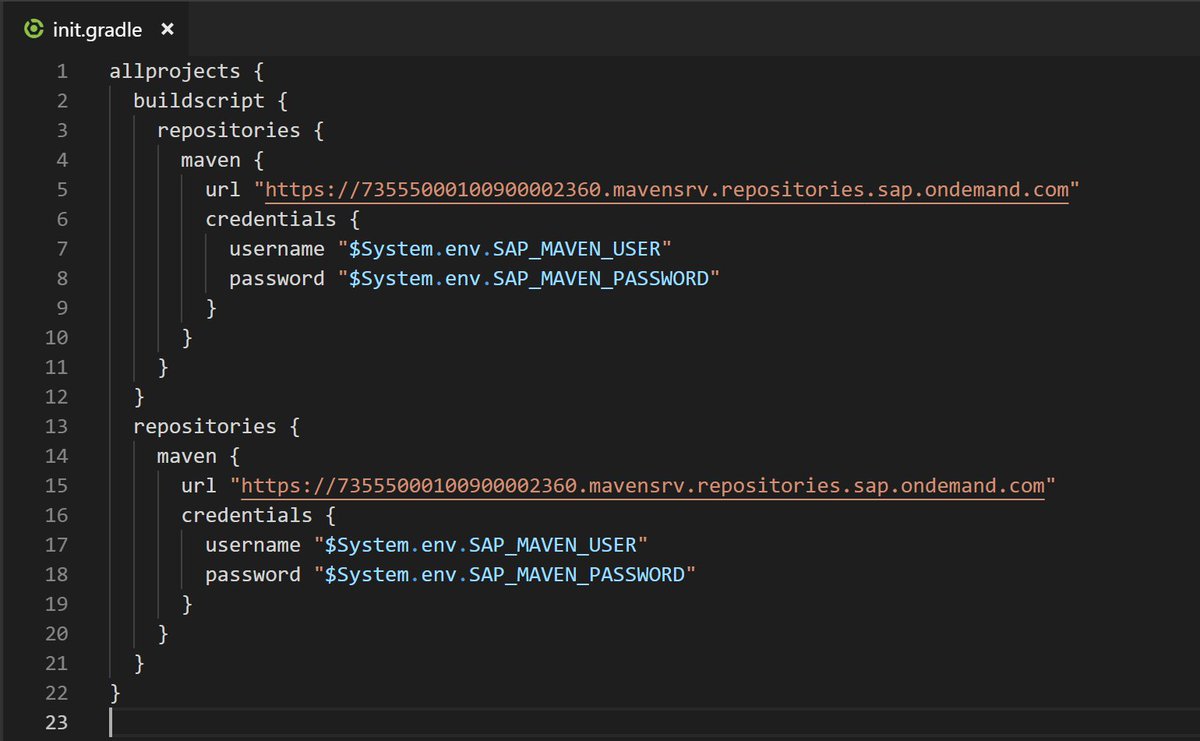1200x741 pixels.
Task: Click 'maven {' on line 14
Action: tap(199, 456)
